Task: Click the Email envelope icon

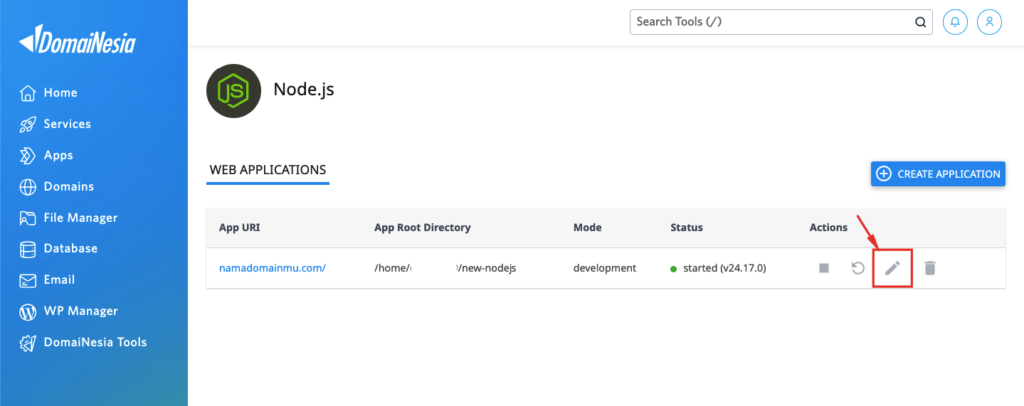Action: (x=27, y=281)
